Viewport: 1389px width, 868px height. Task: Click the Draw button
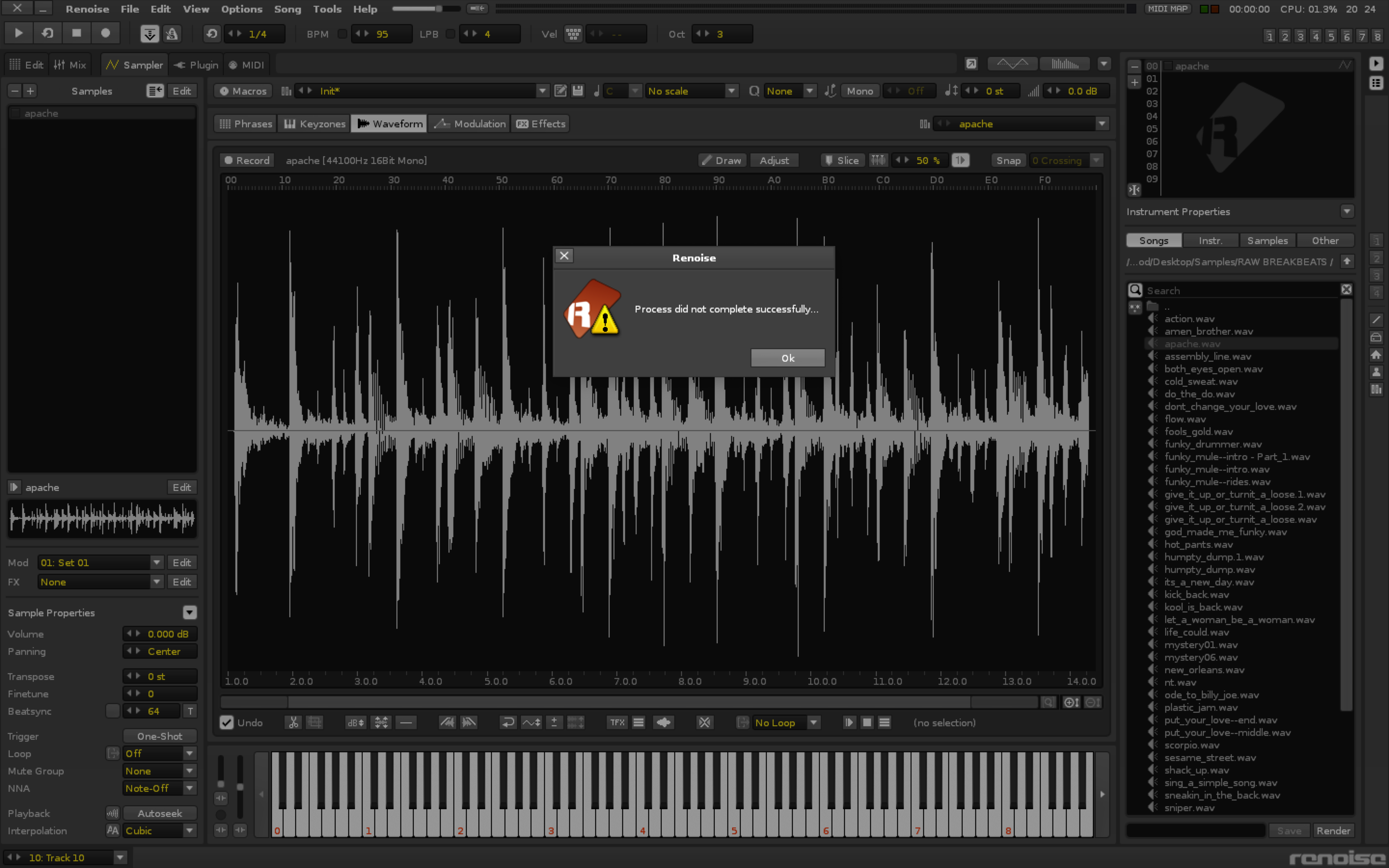722,160
